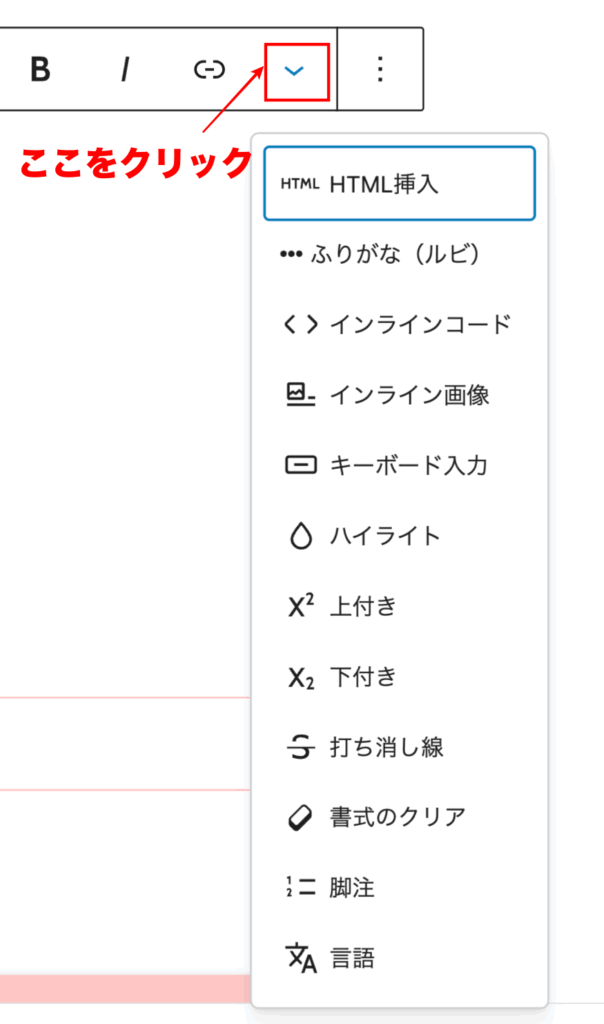Insert a link using toolbar icon
This screenshot has width=604, height=1024.
pos(209,69)
